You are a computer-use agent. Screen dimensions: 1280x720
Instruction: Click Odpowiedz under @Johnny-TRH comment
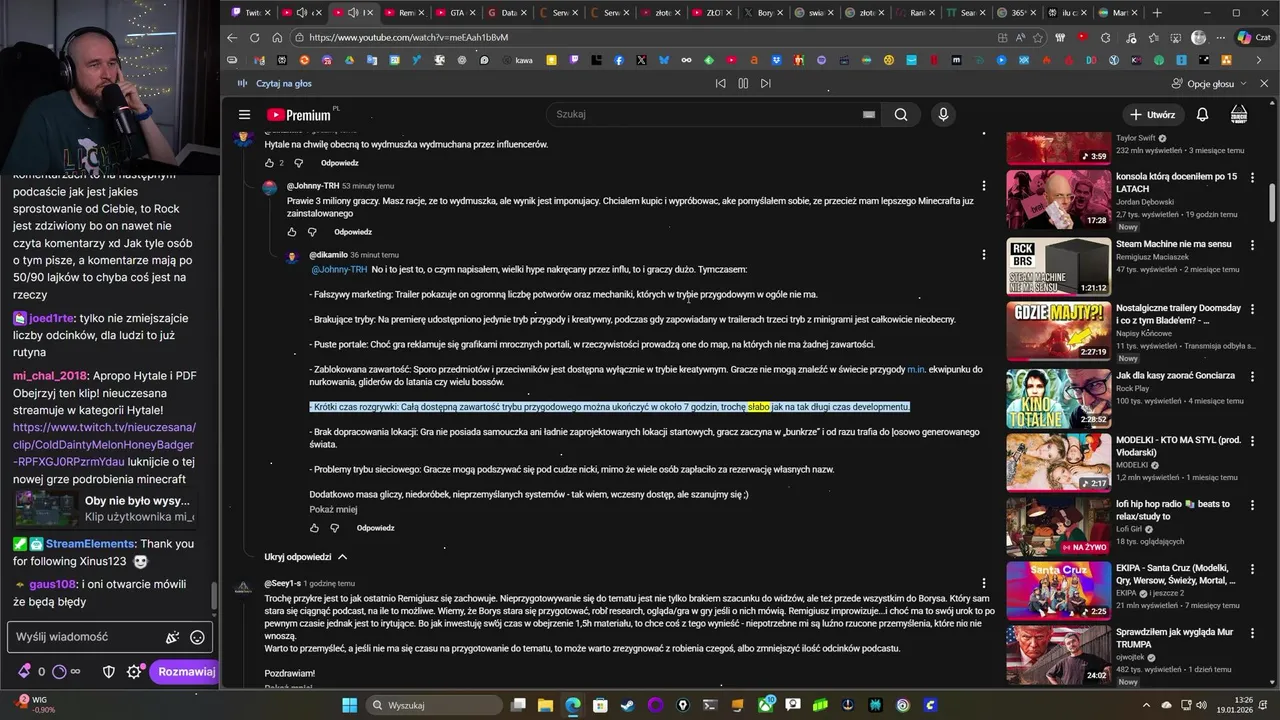click(x=353, y=232)
